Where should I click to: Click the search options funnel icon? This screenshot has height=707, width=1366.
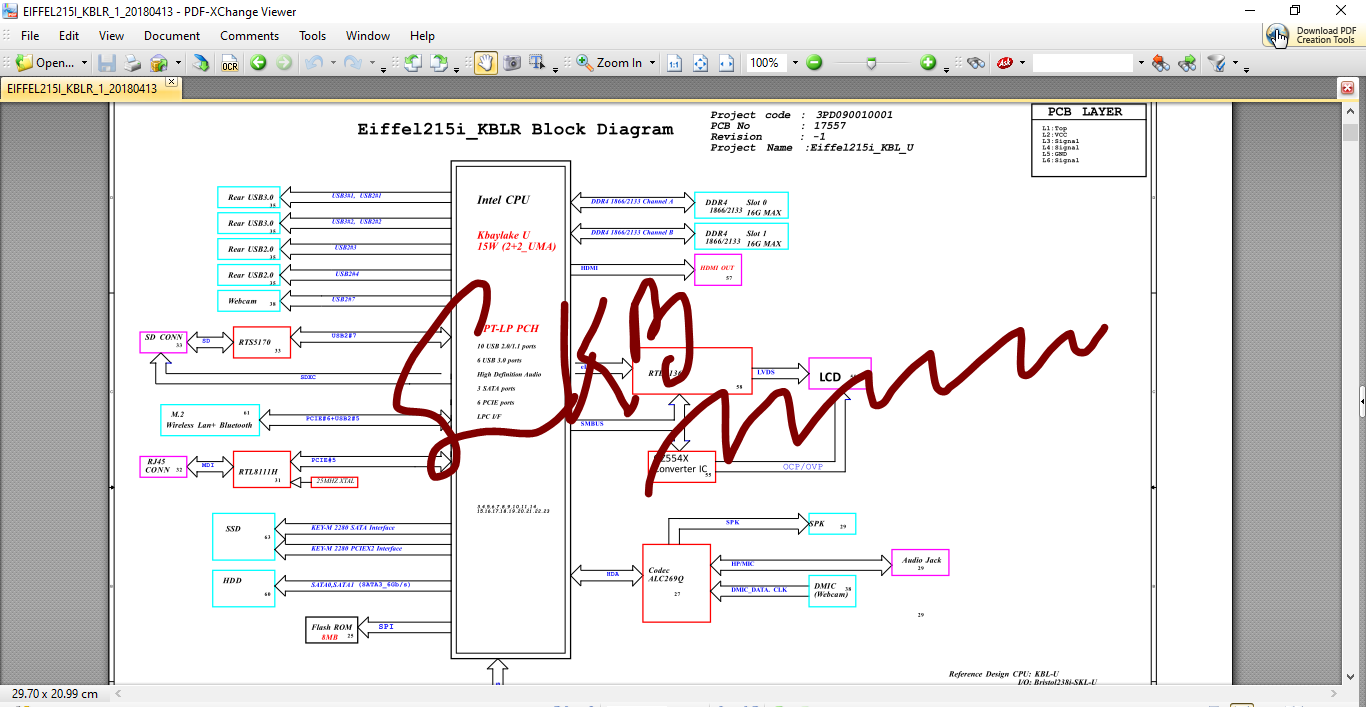(1217, 63)
